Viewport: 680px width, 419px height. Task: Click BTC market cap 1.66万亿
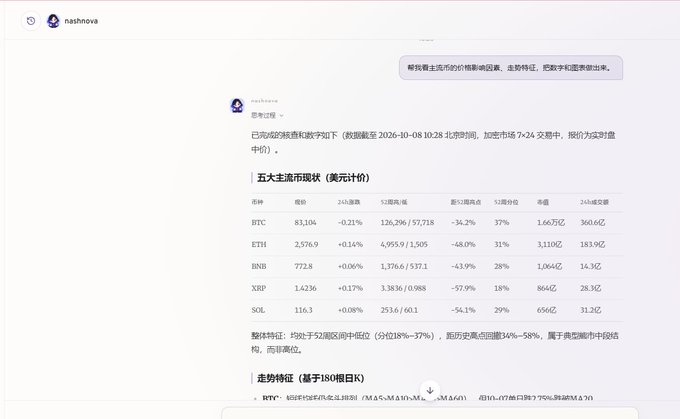click(x=551, y=223)
